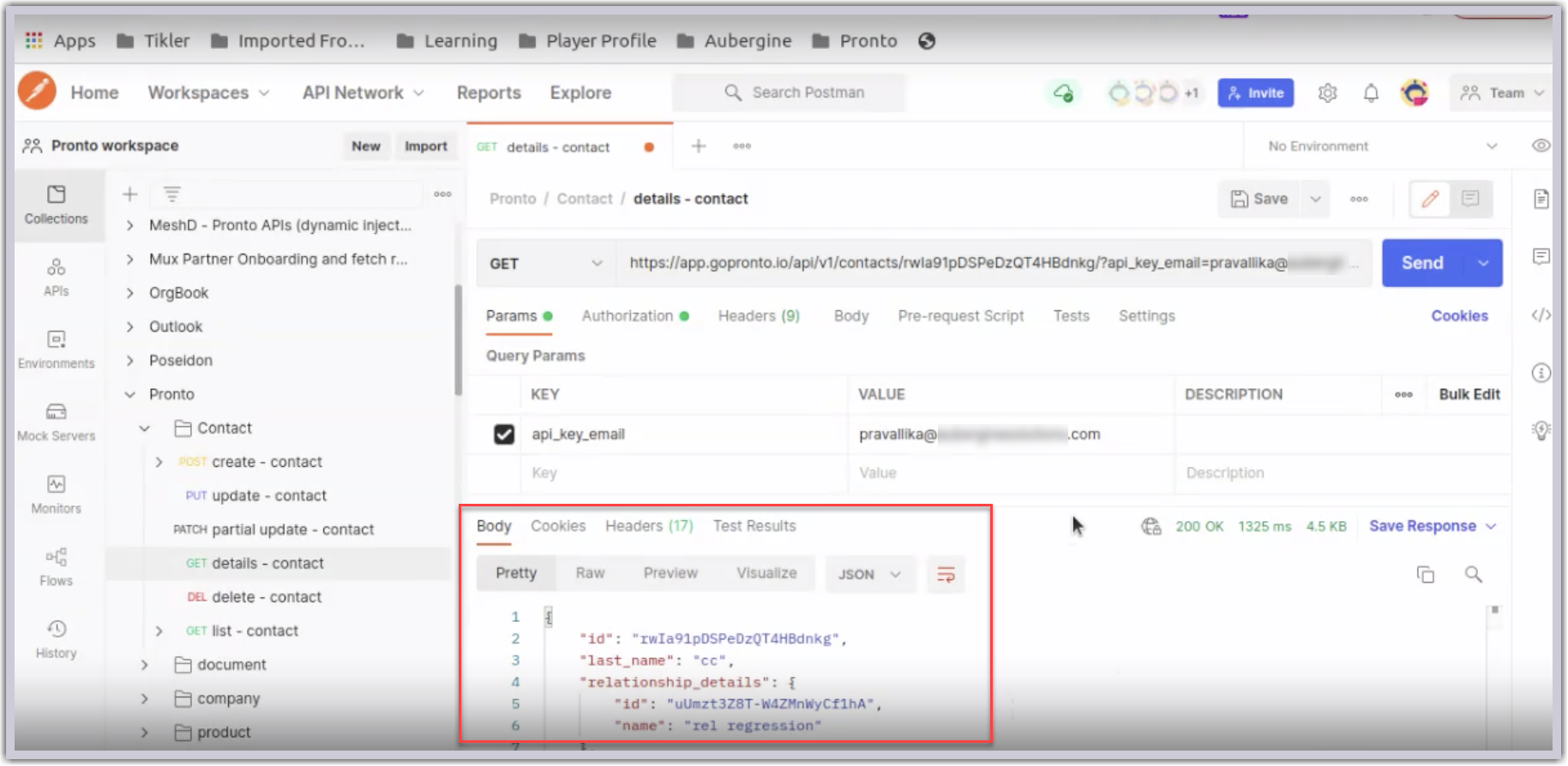
Task: Open the Cookies link
Action: (1459, 316)
